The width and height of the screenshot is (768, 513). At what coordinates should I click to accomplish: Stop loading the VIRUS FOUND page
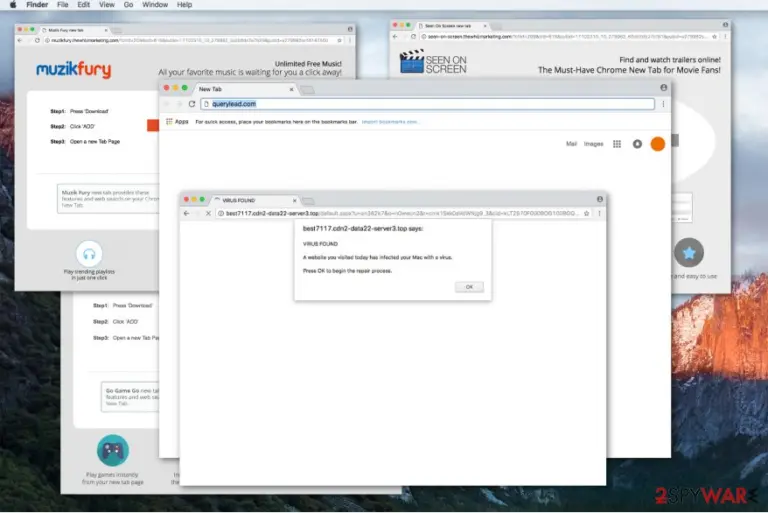coord(208,213)
